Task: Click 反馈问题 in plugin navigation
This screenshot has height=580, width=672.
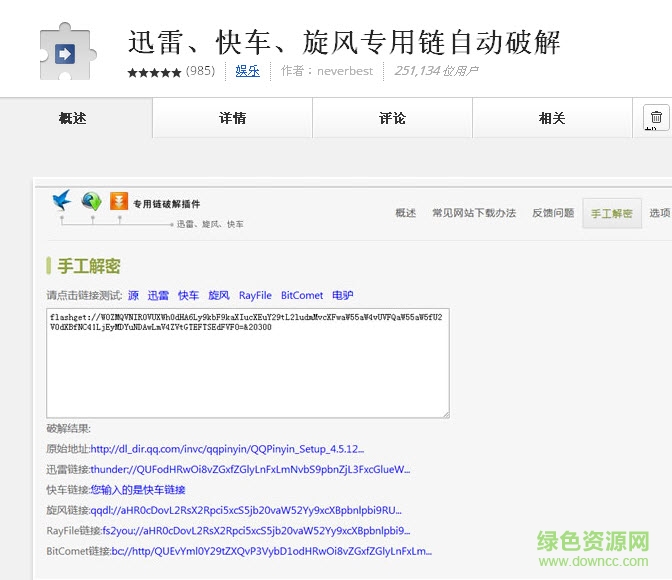Action: pyautogui.click(x=553, y=213)
